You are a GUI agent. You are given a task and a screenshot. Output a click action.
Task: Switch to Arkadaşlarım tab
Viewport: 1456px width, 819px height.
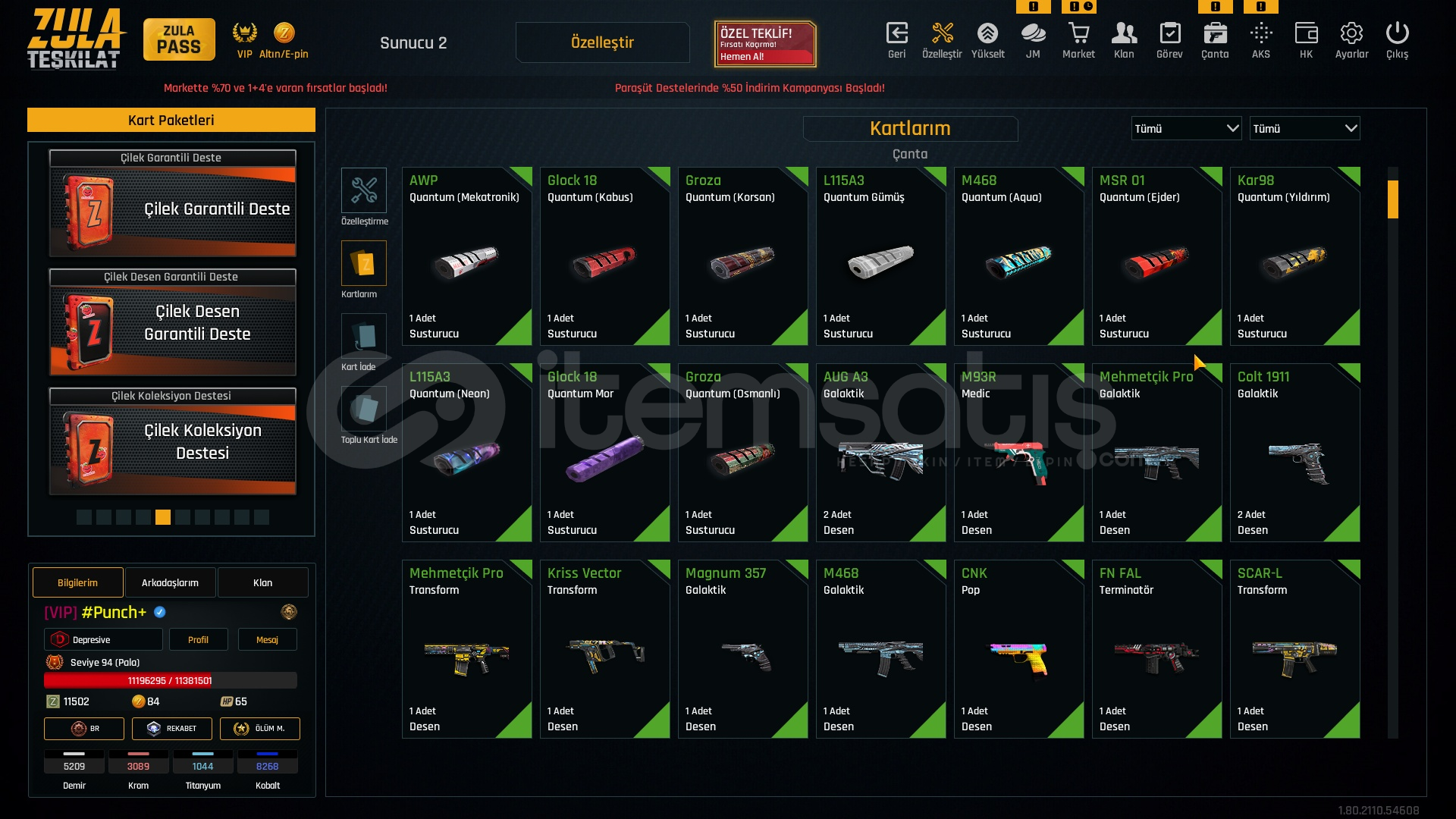point(170,582)
